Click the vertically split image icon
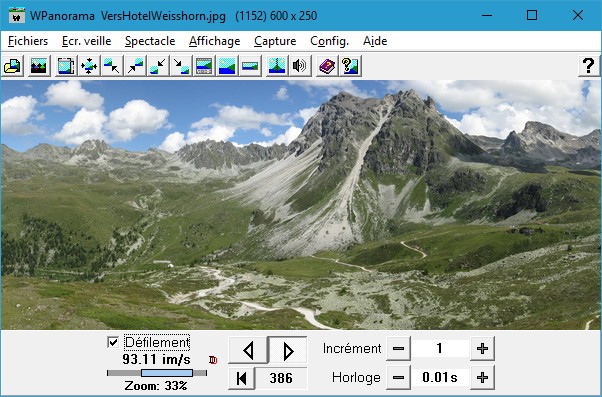602x397 pixels. (x=277, y=66)
